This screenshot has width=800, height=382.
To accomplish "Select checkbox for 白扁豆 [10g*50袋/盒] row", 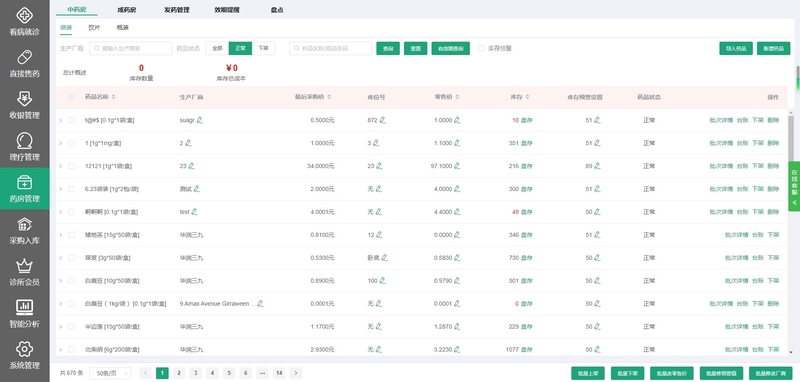I will coord(71,281).
